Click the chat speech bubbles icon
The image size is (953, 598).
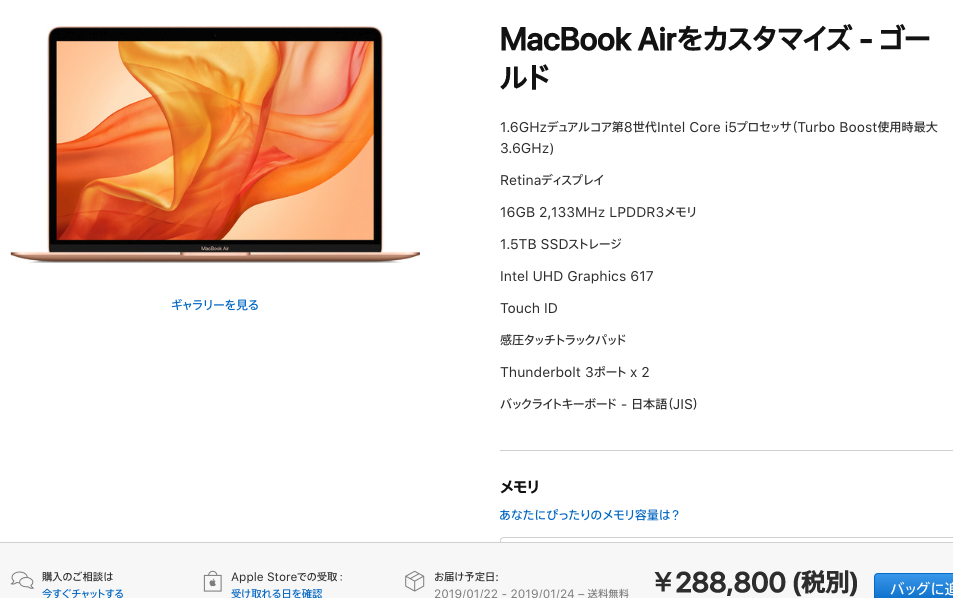(22, 580)
